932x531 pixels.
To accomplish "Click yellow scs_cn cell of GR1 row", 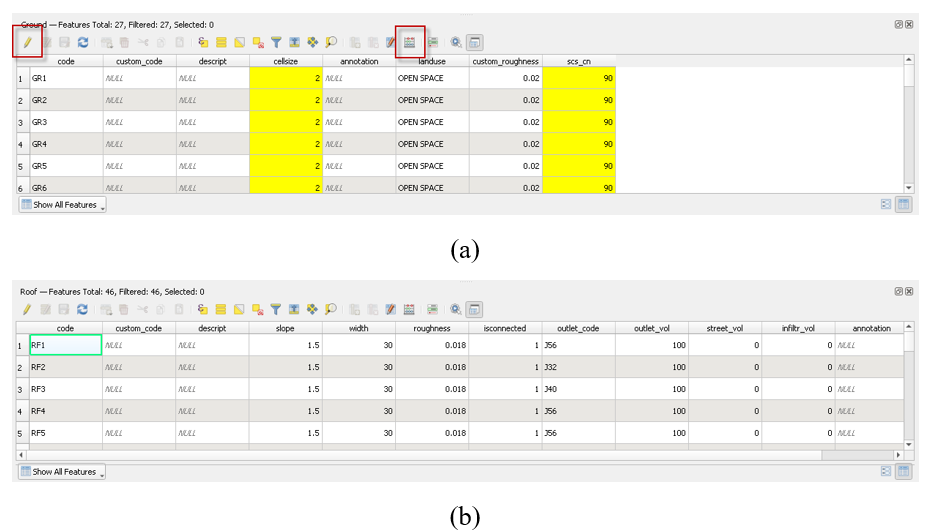I will pyautogui.click(x=579, y=78).
